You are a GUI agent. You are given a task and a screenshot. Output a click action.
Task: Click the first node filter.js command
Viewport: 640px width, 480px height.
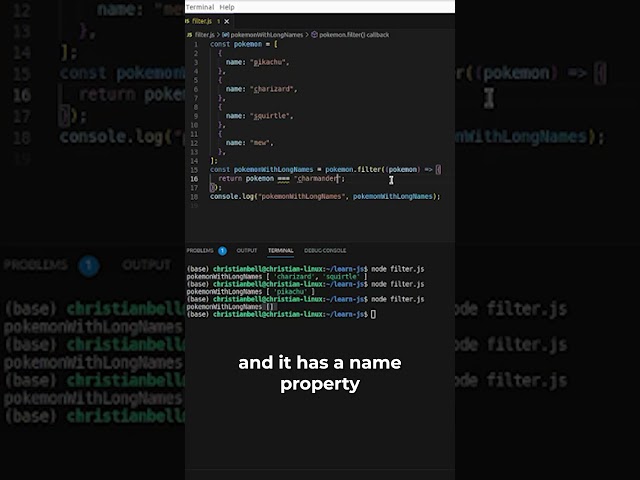(x=398, y=269)
